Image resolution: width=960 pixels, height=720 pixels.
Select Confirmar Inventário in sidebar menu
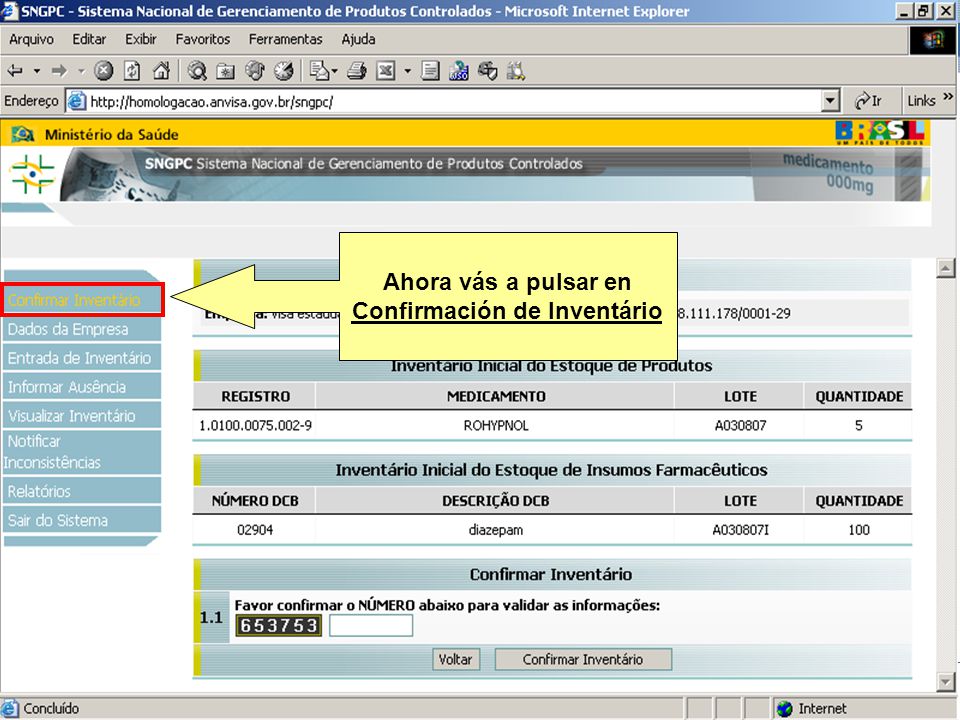click(83, 299)
